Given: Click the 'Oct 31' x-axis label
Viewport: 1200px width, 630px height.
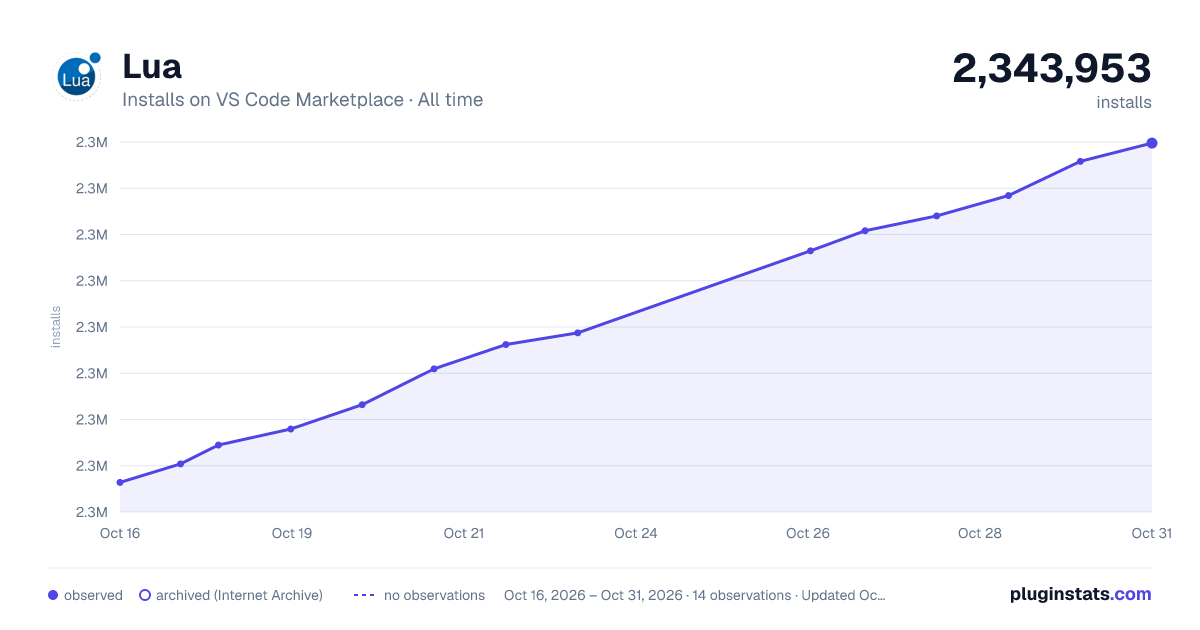Looking at the screenshot, I should pyautogui.click(x=1151, y=533).
